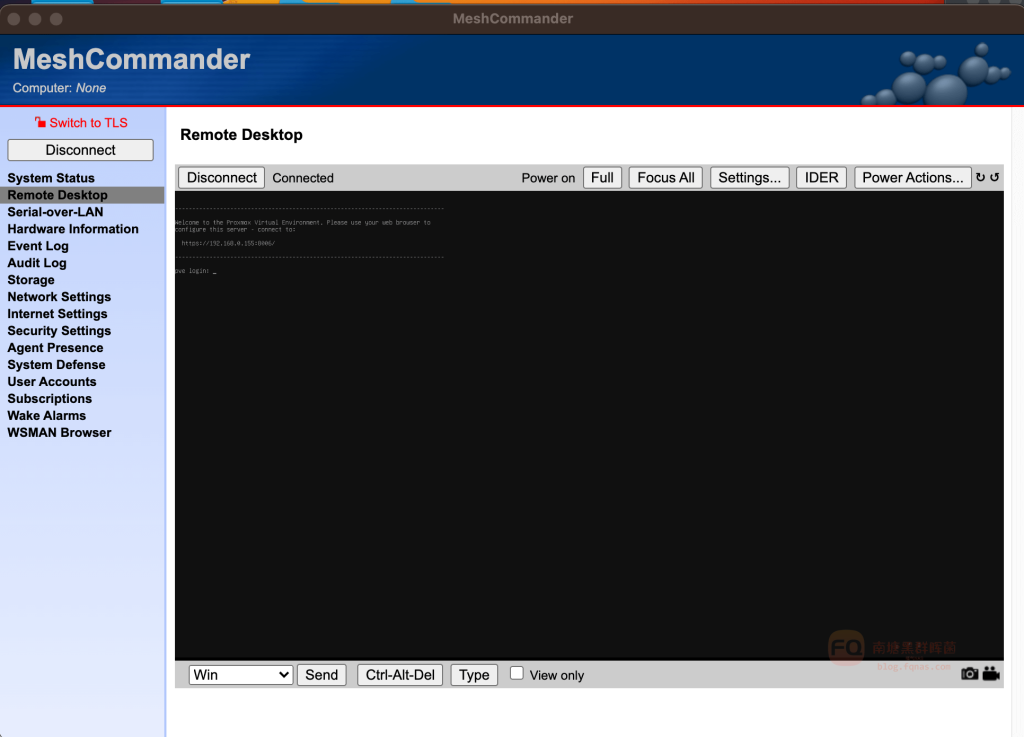The image size is (1024, 737).
Task: Go to Serial-over-LAN in sidebar
Action: [x=55, y=212]
